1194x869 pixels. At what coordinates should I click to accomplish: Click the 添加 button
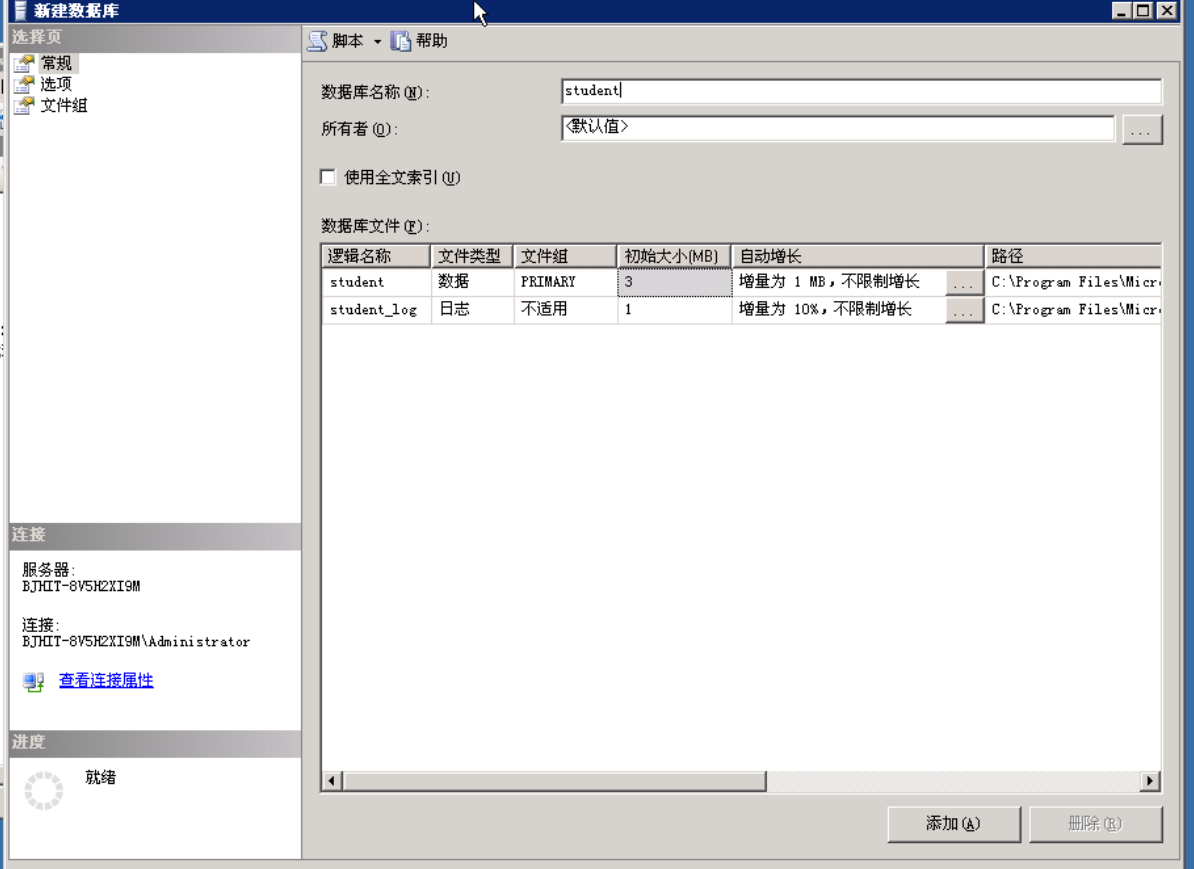[x=953, y=823]
